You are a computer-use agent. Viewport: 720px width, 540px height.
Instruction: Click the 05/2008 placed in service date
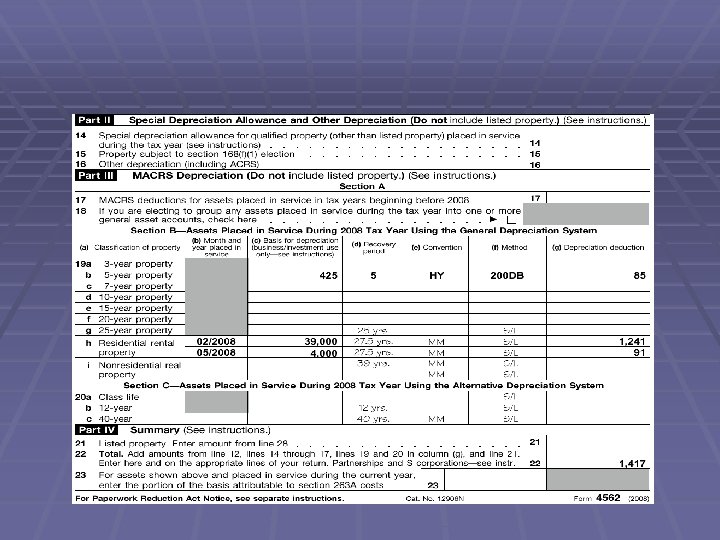(216, 353)
